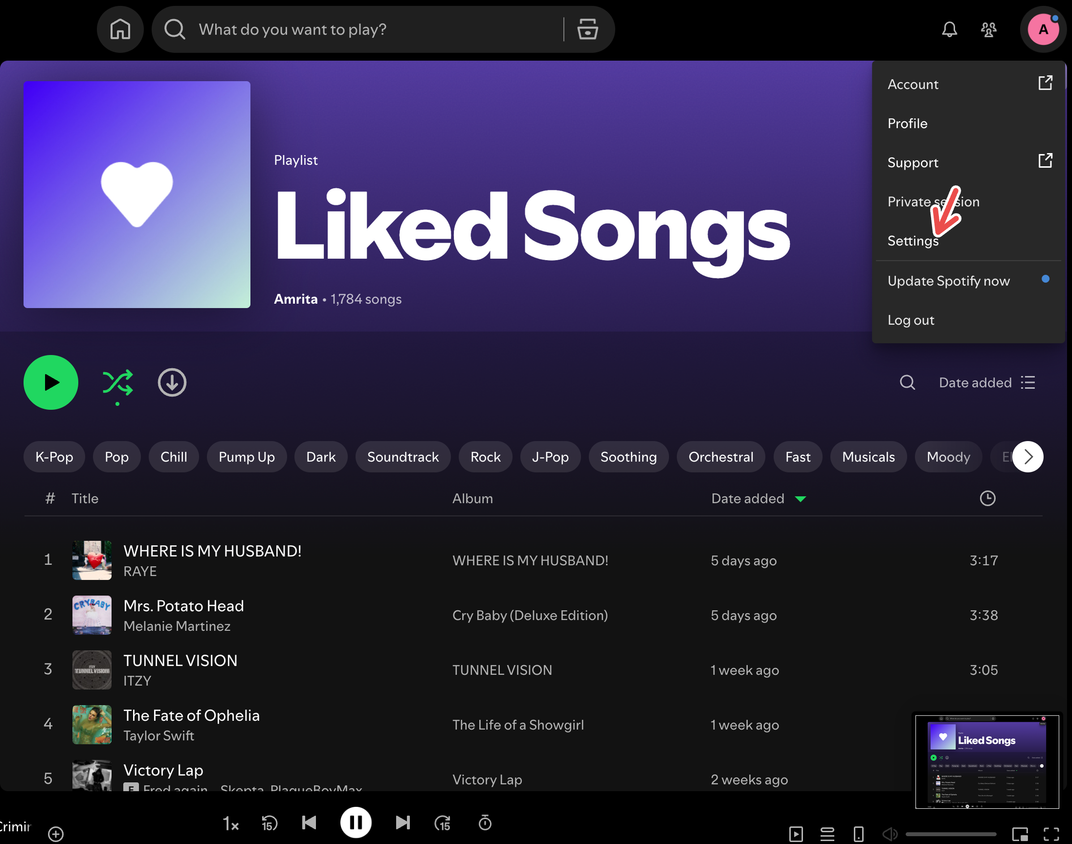Select Mrs. Potato Head album art
The height and width of the screenshot is (844, 1072).
click(92, 615)
